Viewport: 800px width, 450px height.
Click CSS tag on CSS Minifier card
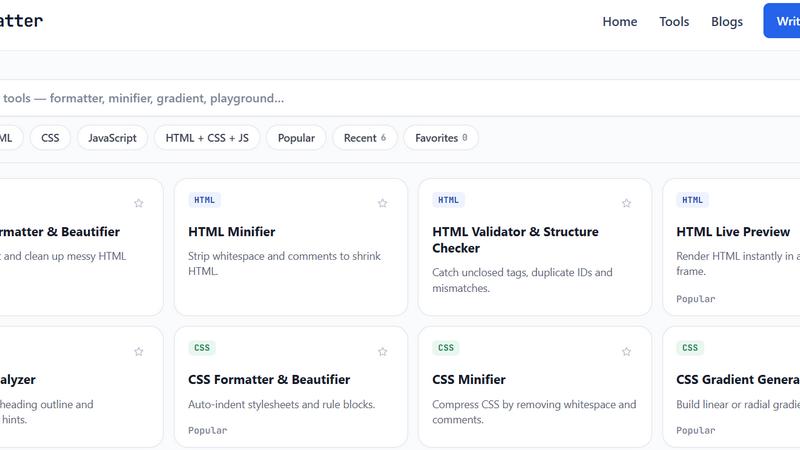tap(445, 348)
